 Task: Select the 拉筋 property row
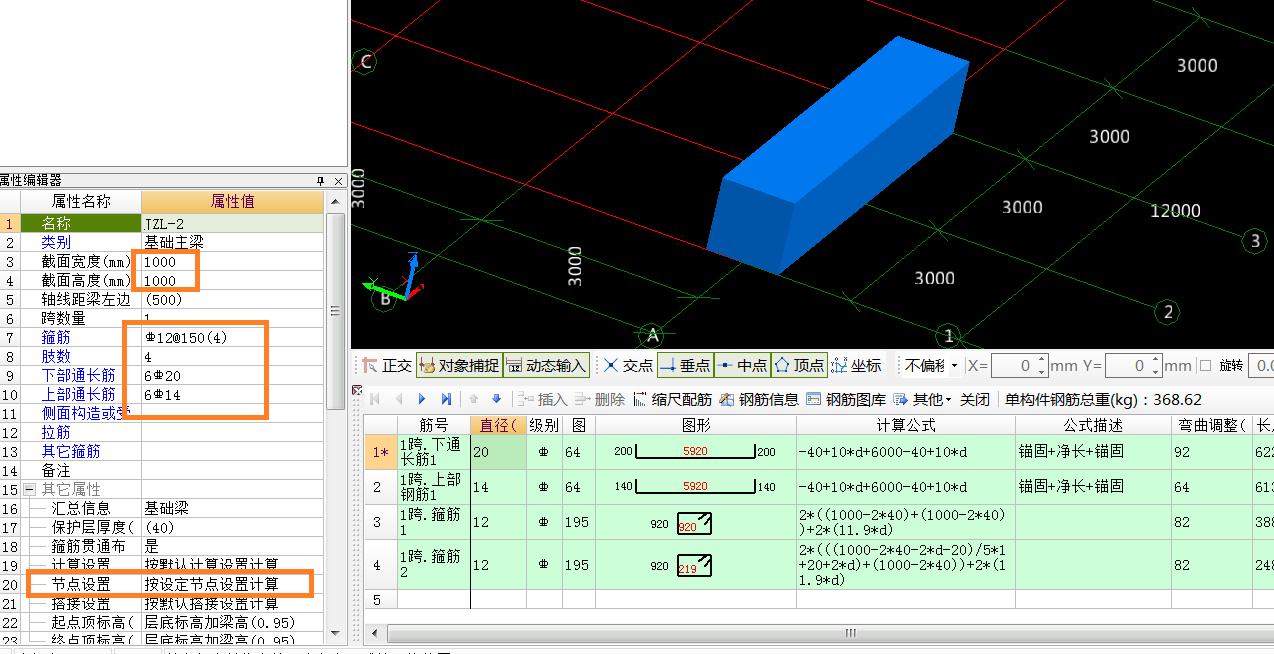tap(162, 433)
